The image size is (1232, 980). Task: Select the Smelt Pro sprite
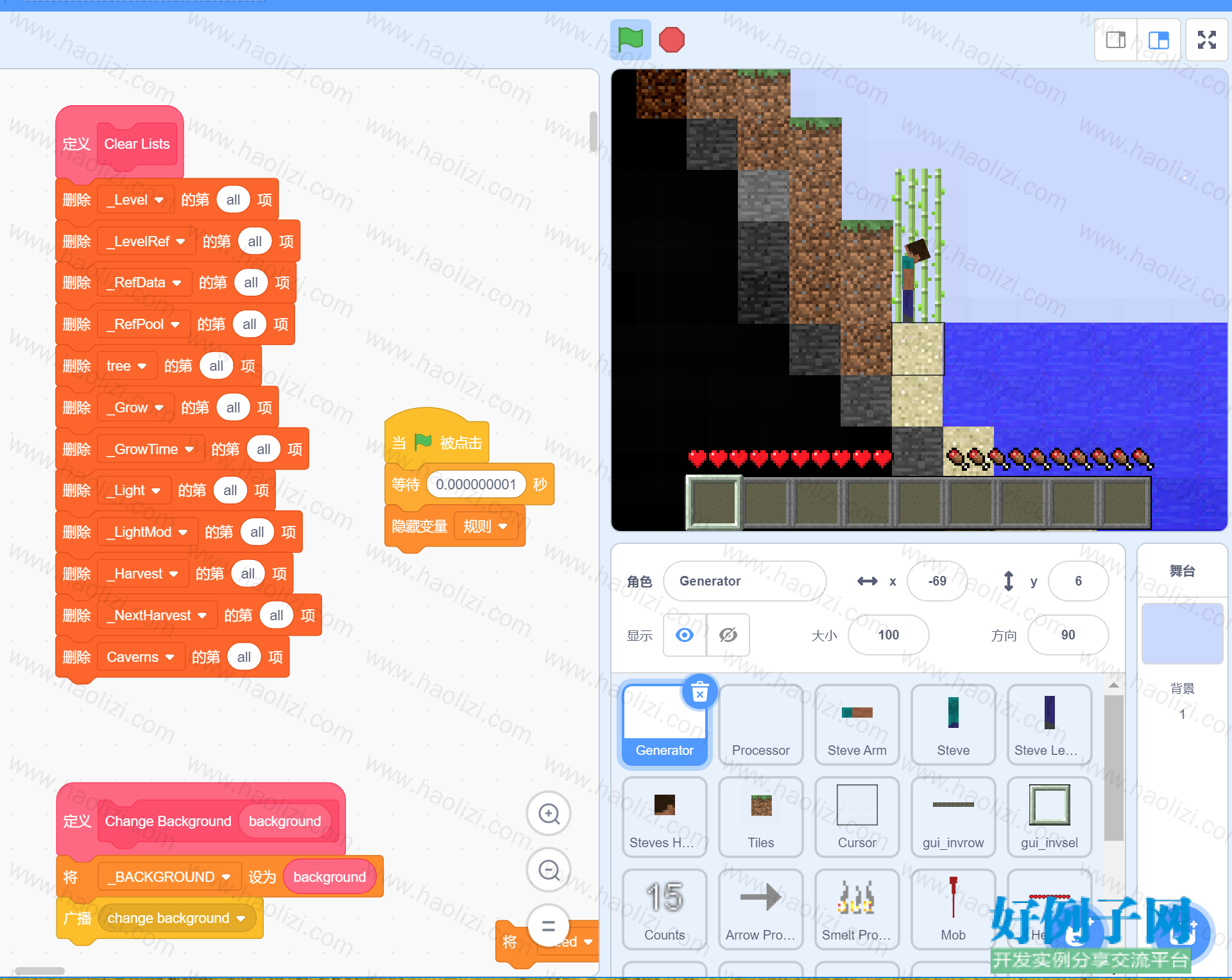point(857,909)
